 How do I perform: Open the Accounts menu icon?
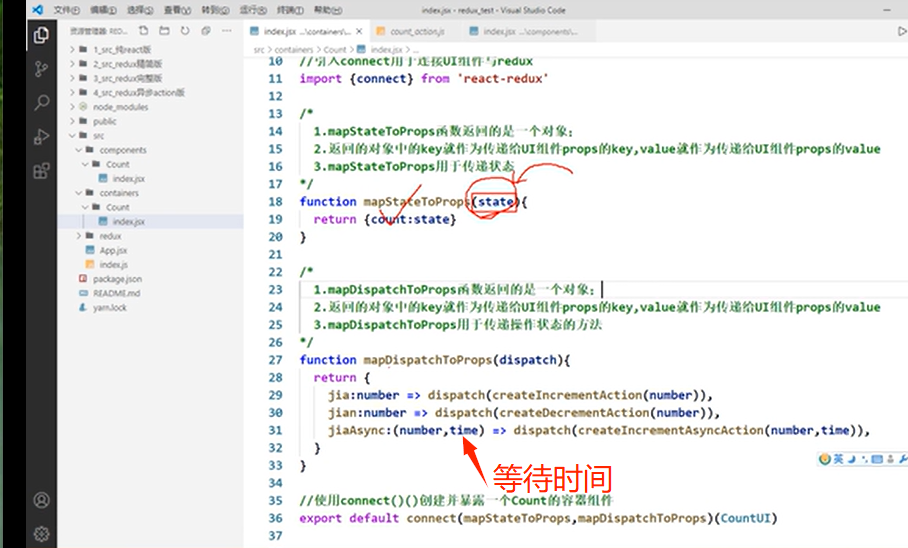41,500
